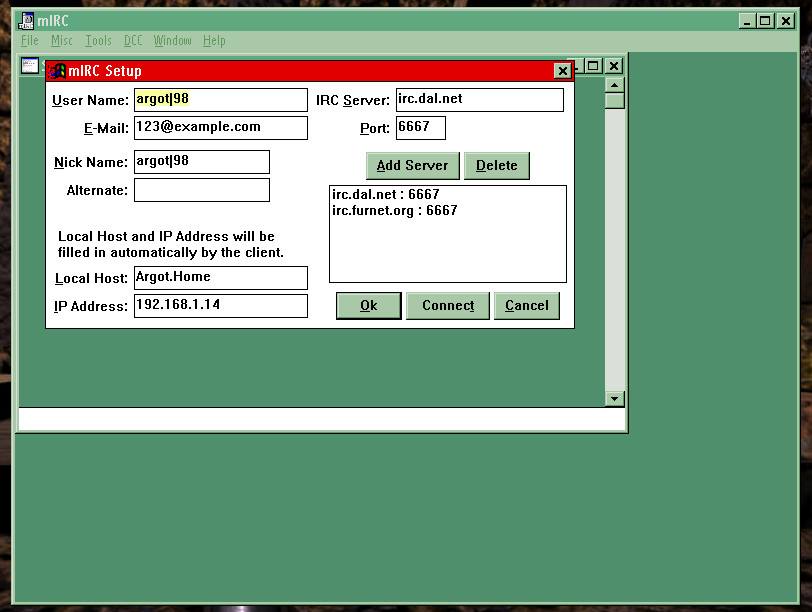
Task: Select irc.furnet.org : 6667 in server list
Action: click(394, 210)
